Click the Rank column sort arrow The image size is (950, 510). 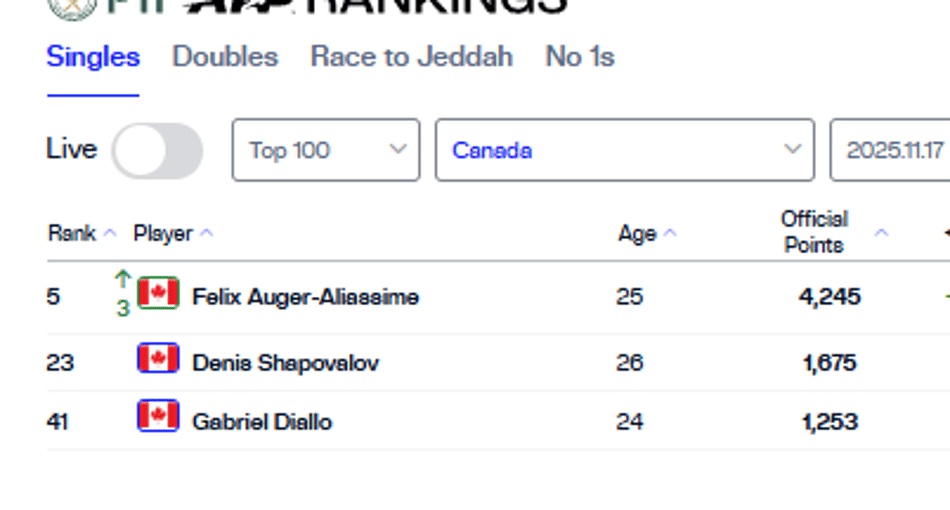coord(110,233)
